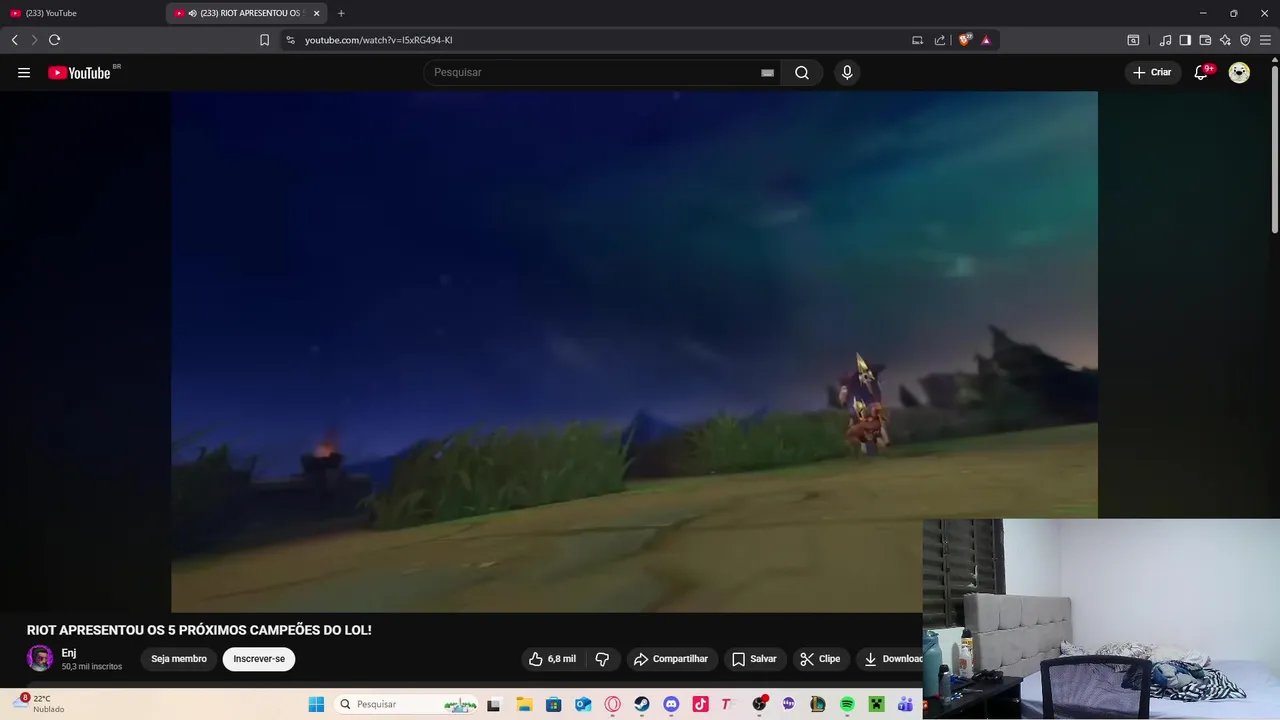1280x720 pixels.
Task: Open Spotify from the taskbar
Action: 847,704
